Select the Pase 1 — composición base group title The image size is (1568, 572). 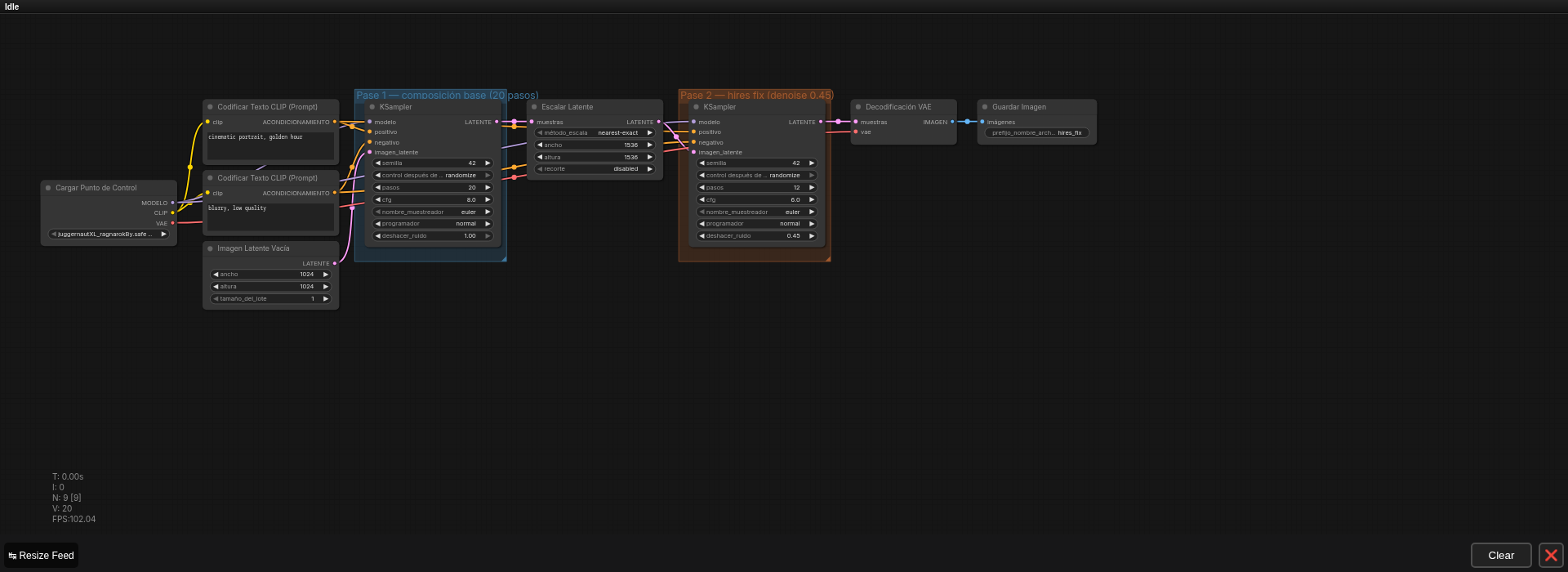click(448, 96)
